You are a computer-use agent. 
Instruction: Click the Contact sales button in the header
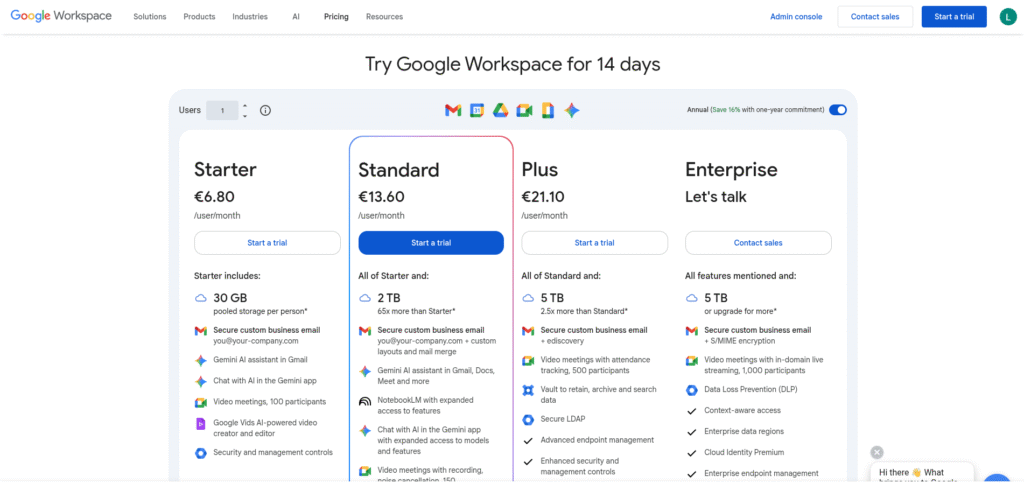pos(875,17)
